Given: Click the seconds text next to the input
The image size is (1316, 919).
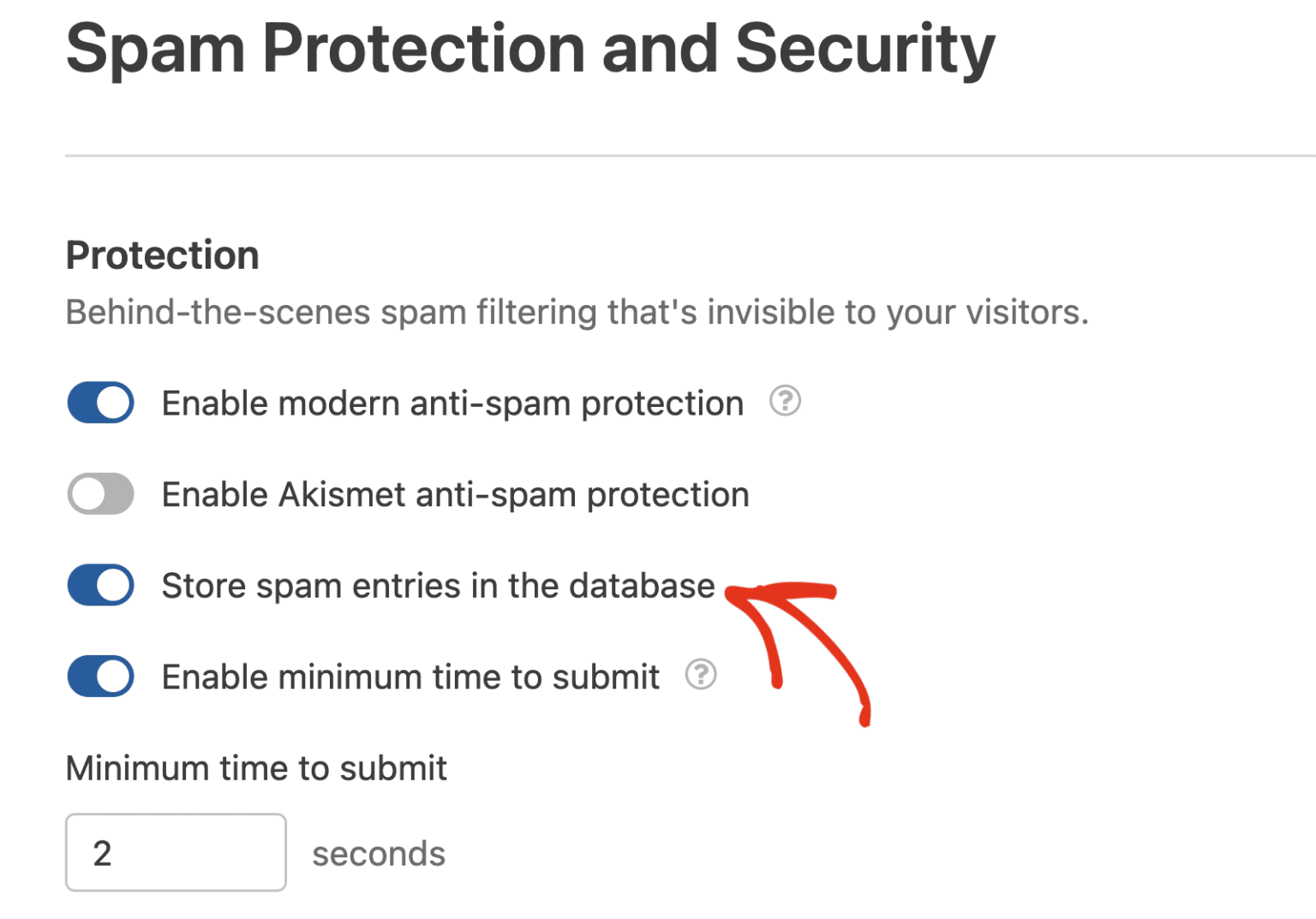Looking at the screenshot, I should coord(379,852).
